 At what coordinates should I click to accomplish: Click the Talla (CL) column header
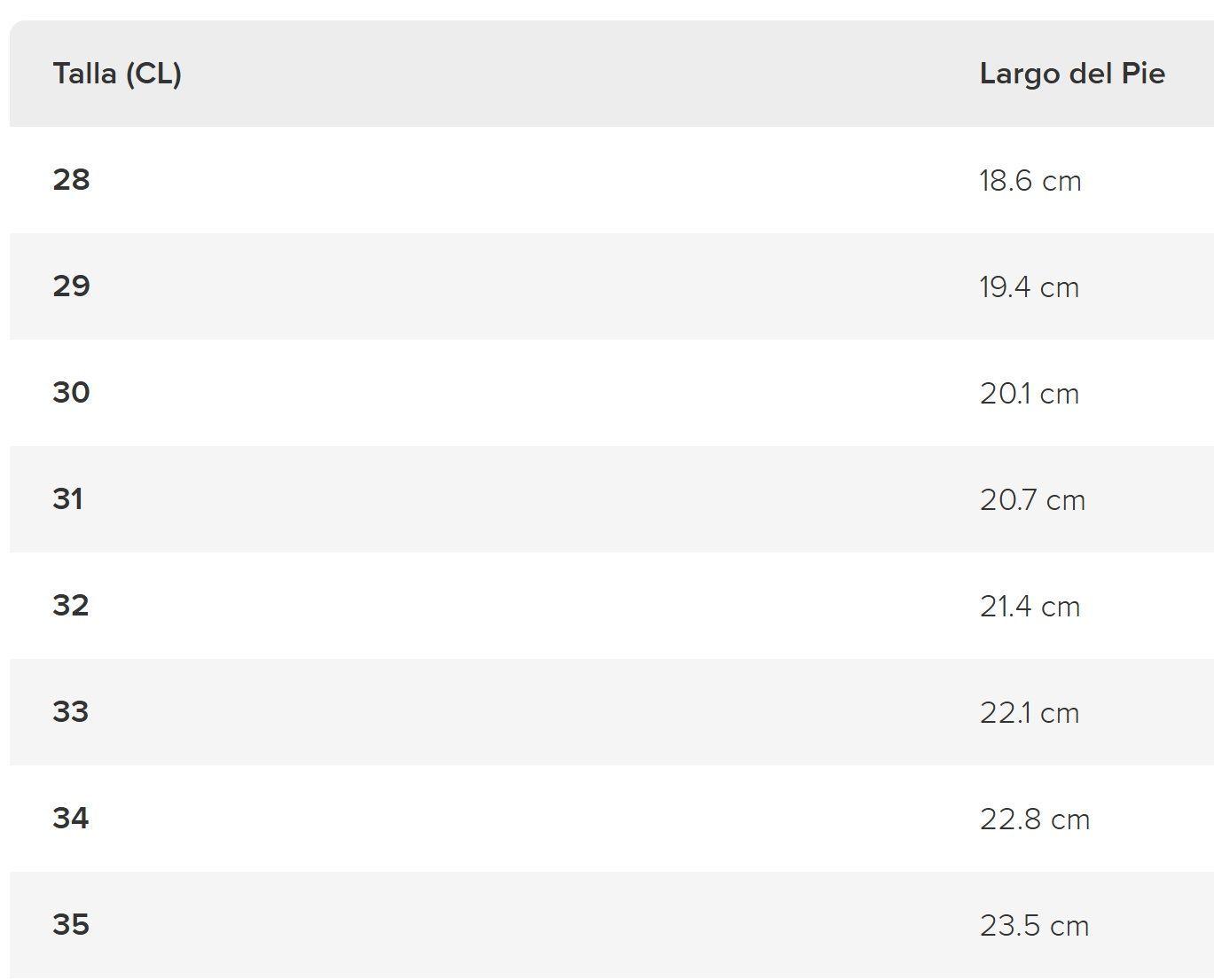coord(117,74)
